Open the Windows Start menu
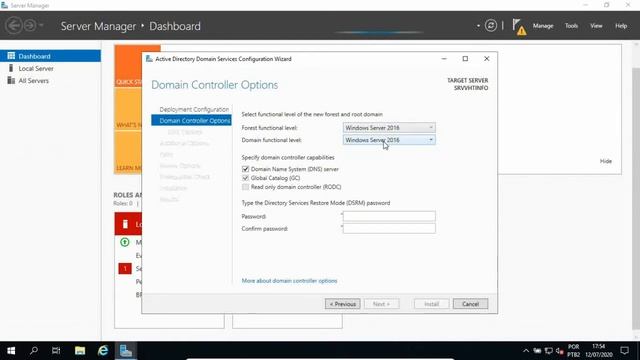 11,351
